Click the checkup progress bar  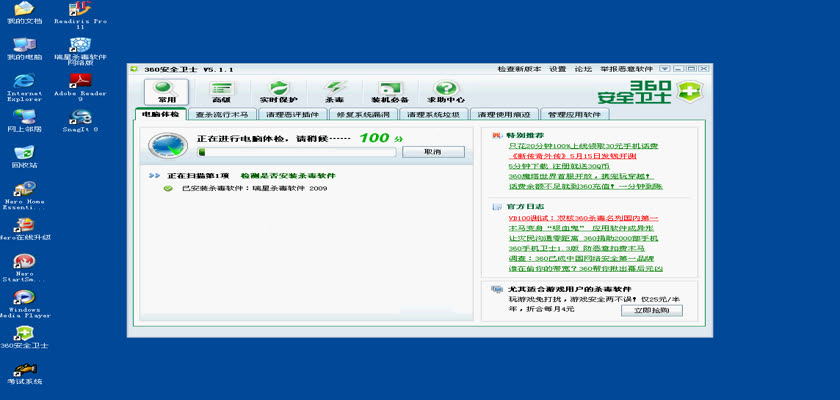(296, 152)
